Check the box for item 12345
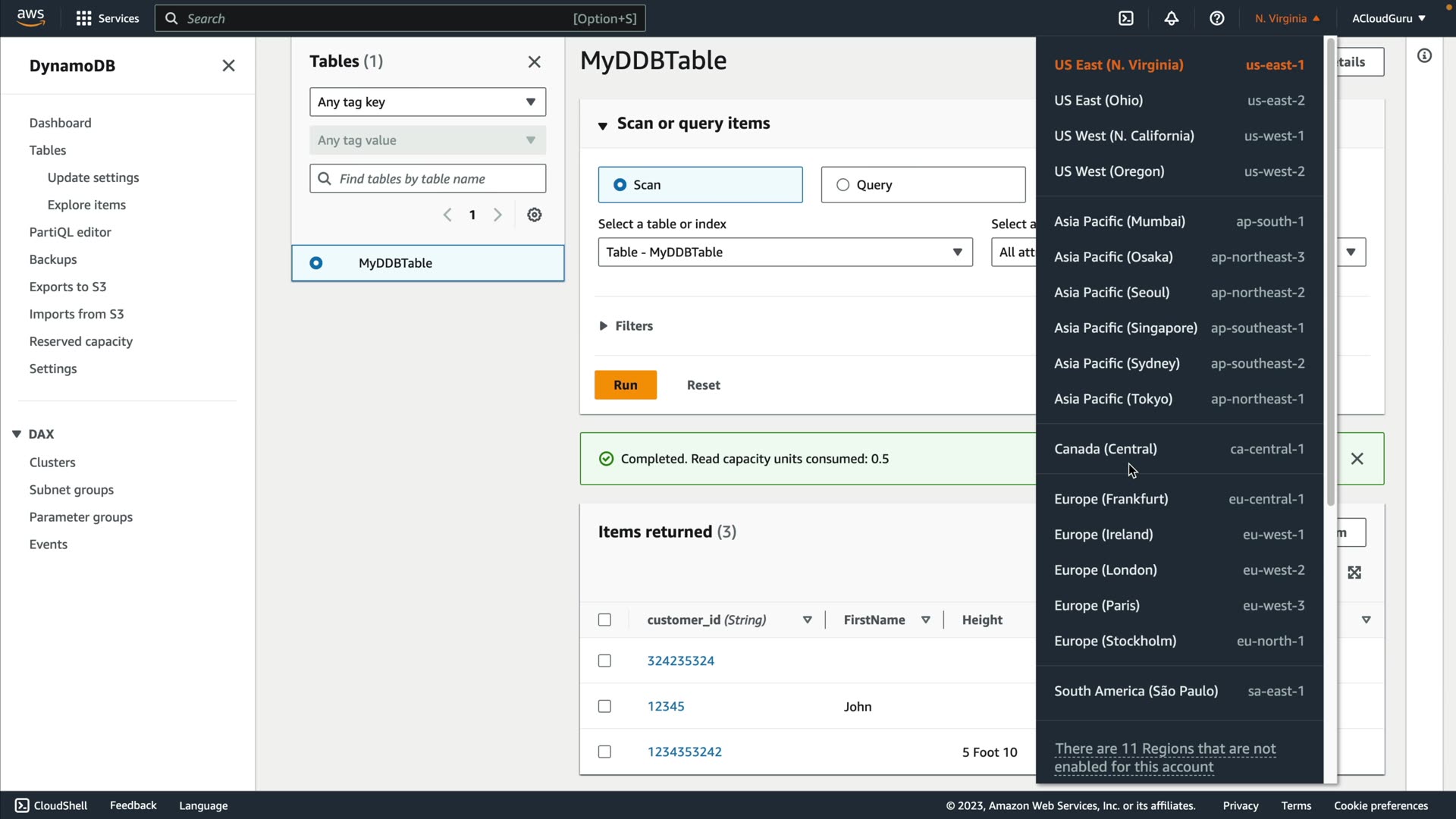This screenshot has width=1456, height=819. pos(604,706)
